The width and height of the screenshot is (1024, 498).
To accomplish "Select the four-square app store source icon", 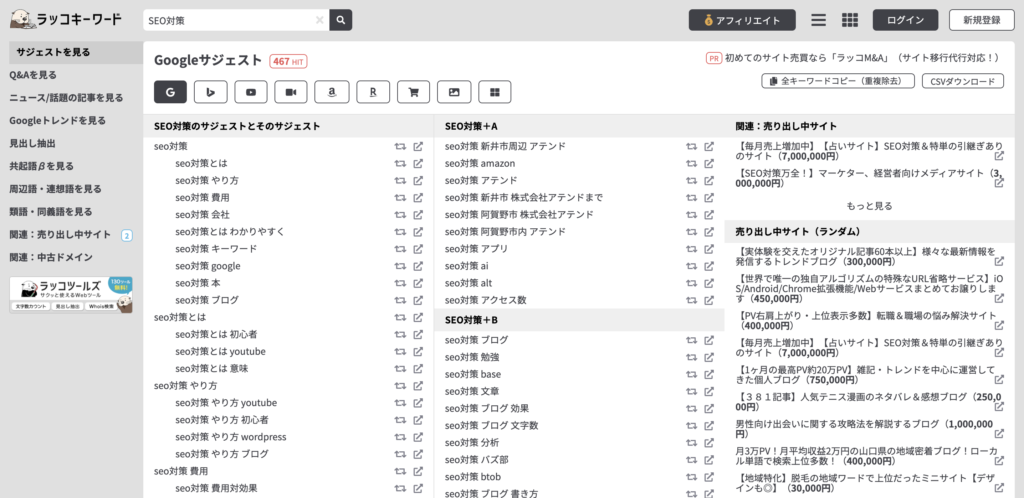I will pyautogui.click(x=495, y=92).
